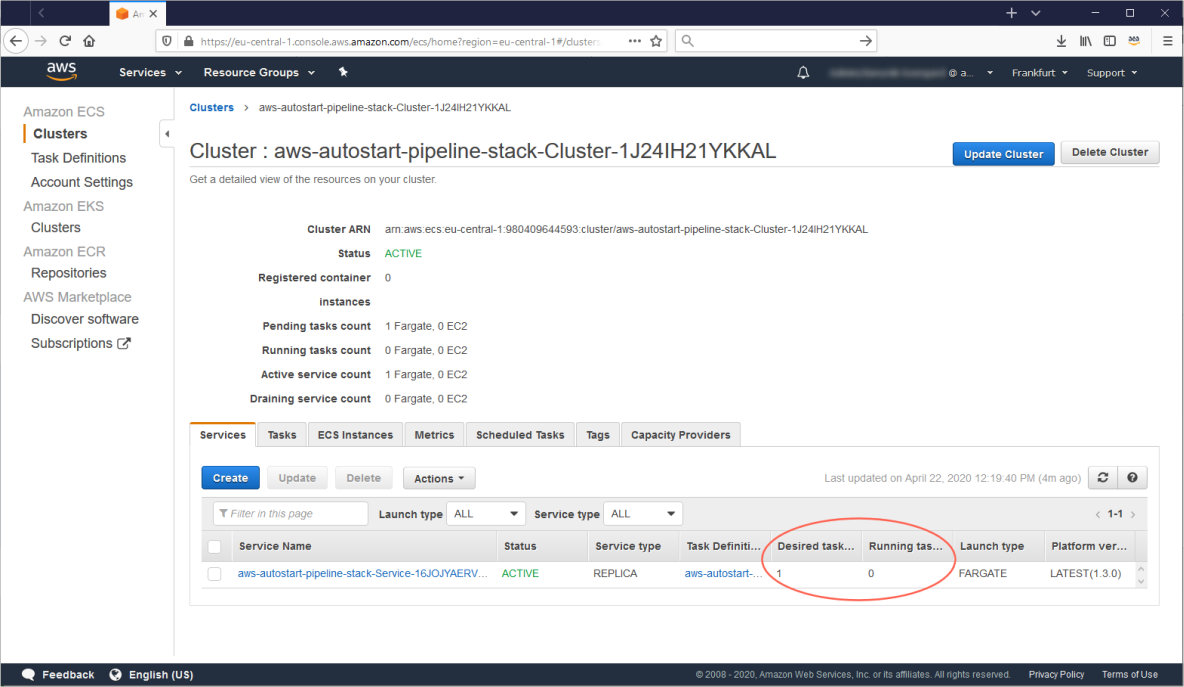The width and height of the screenshot is (1184, 687).
Task: Open the services table help icon
Action: coord(1132,477)
